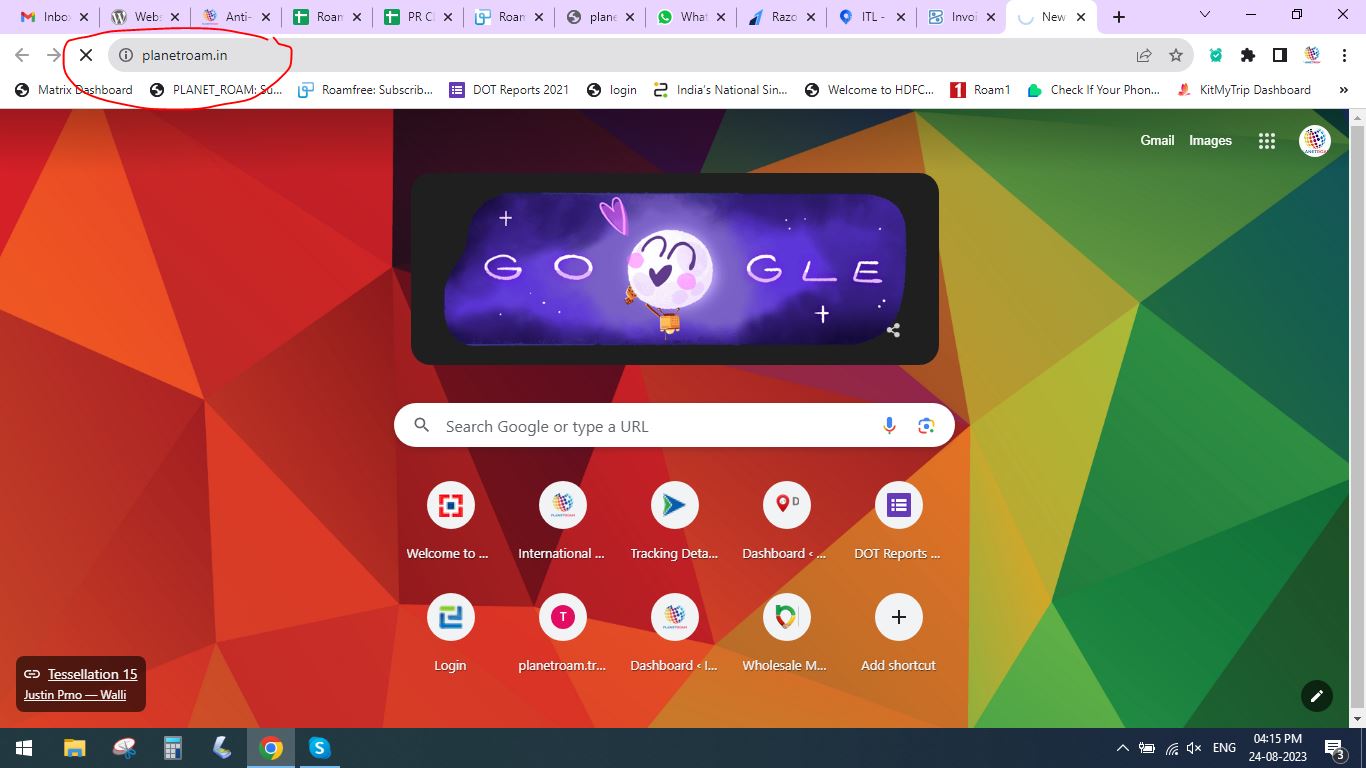This screenshot has width=1366, height=768.
Task: Search by image with Google Lens
Action: tap(926, 426)
